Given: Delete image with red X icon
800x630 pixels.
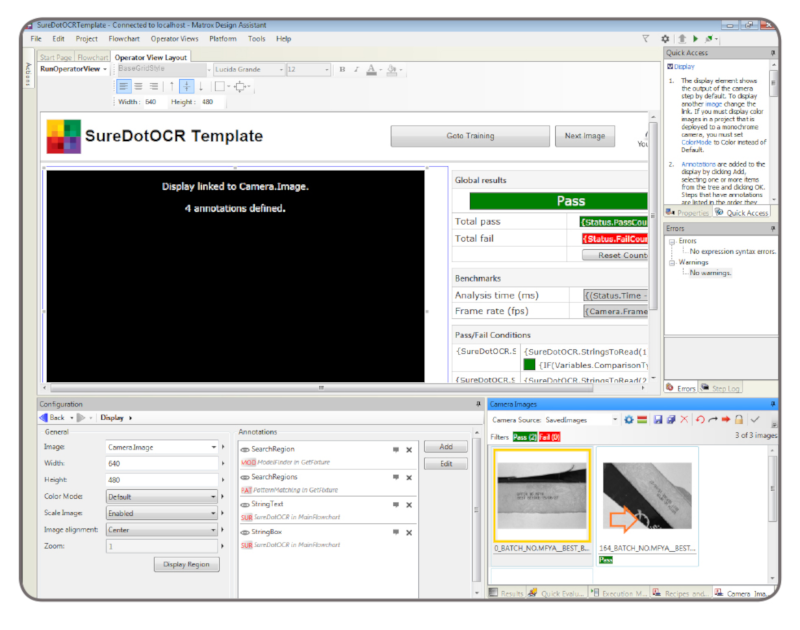Looking at the screenshot, I should (x=684, y=419).
